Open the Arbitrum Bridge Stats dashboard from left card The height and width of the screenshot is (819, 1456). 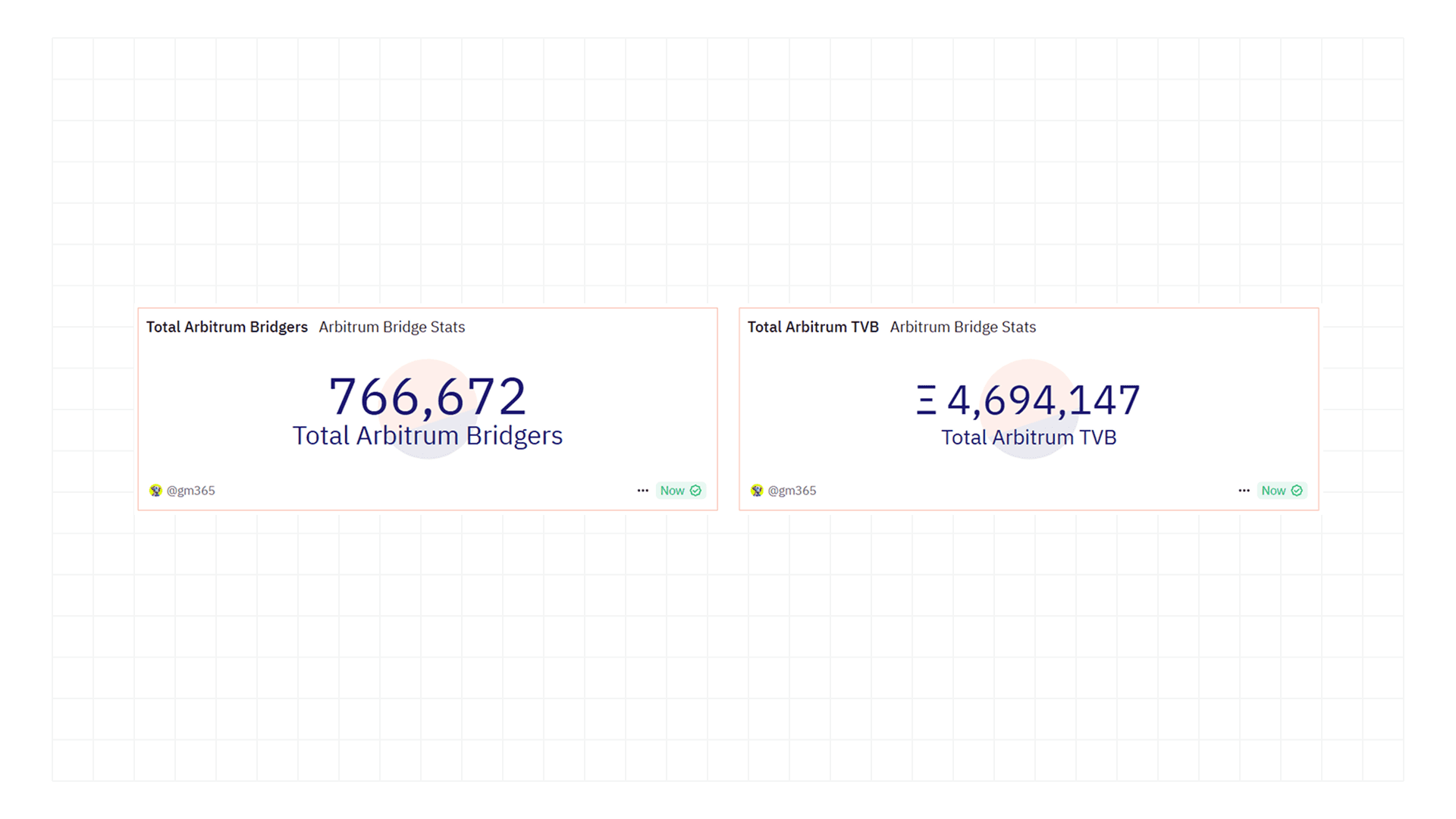click(x=391, y=327)
